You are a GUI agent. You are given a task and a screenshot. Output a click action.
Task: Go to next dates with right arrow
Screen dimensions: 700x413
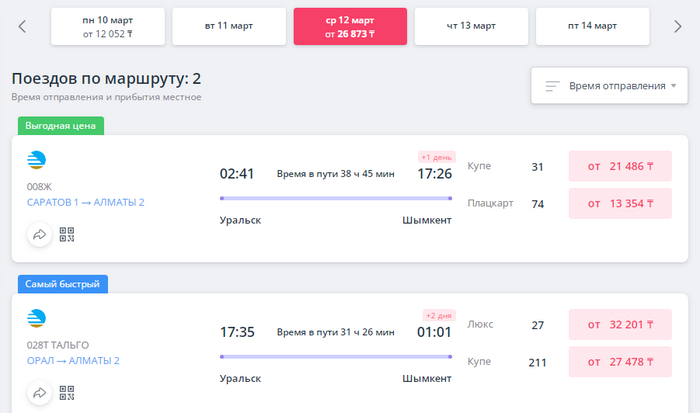[677, 26]
